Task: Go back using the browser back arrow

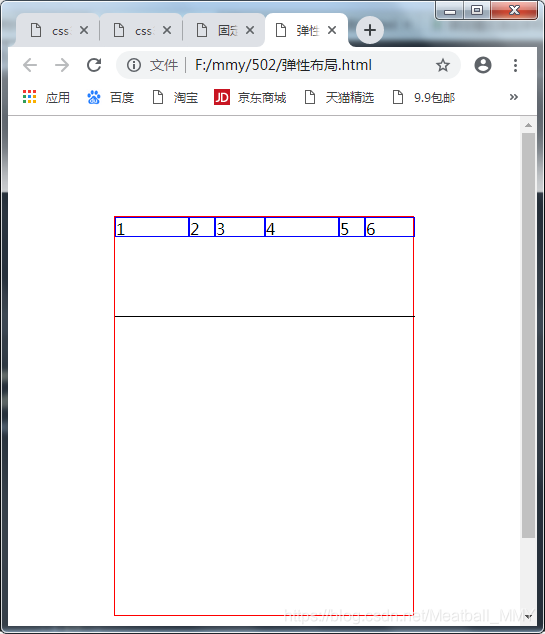Action: point(30,65)
